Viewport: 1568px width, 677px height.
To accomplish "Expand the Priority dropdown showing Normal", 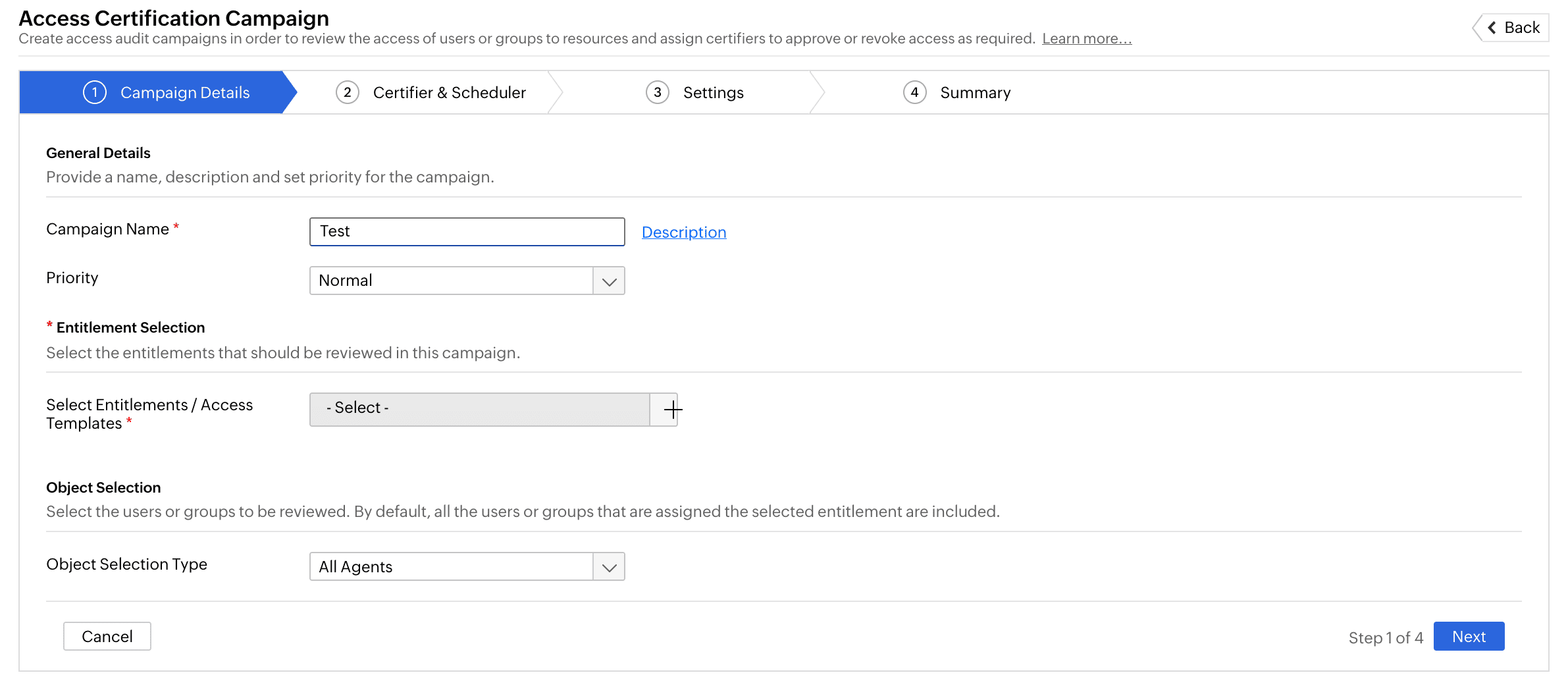I will [467, 281].
